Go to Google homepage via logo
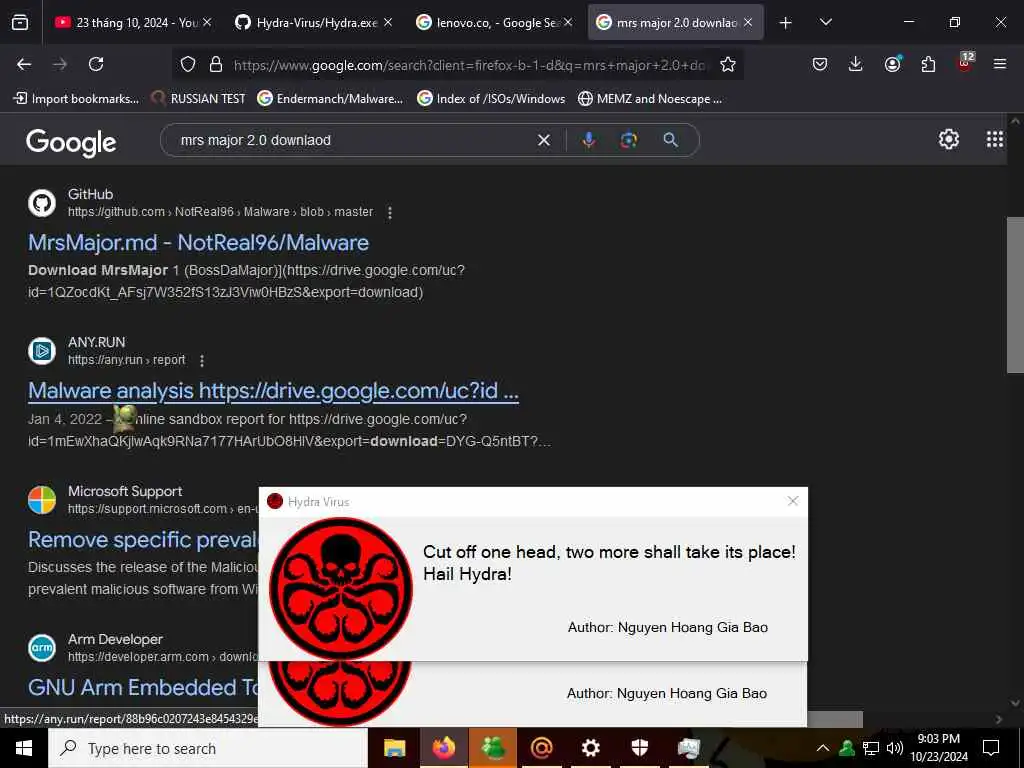Screen dimensions: 1024x768 click(x=71, y=142)
